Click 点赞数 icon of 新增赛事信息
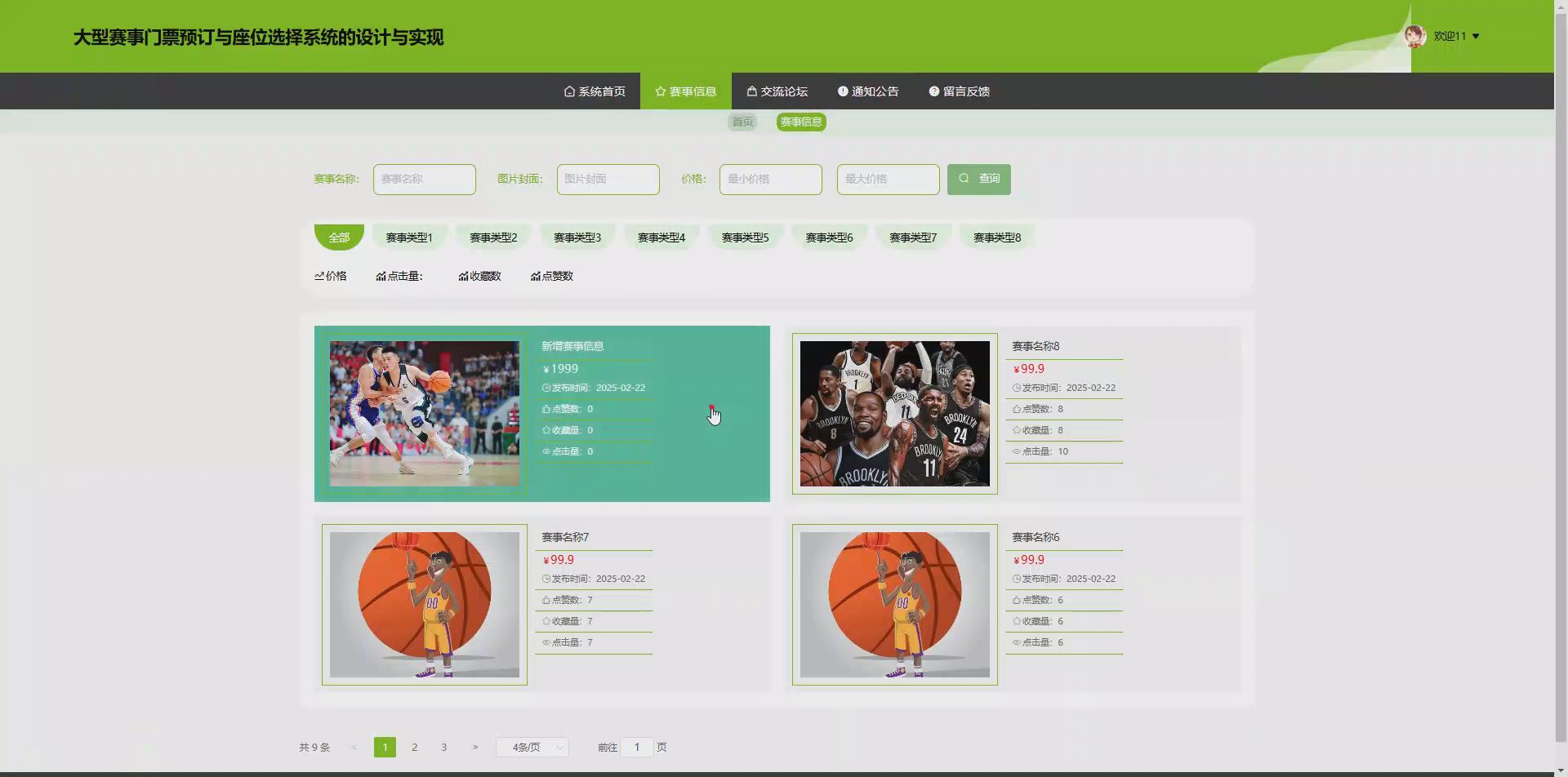The height and width of the screenshot is (777, 1568). click(x=546, y=410)
